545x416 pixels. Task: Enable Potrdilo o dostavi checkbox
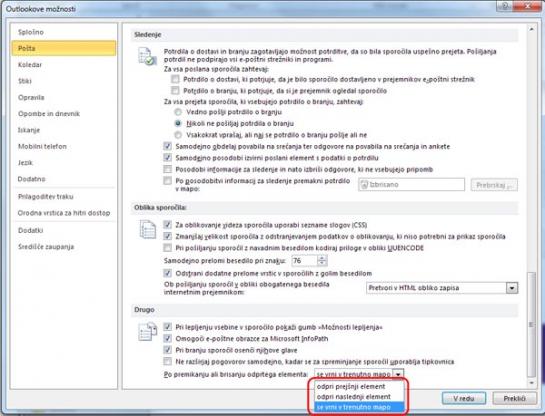(x=175, y=79)
